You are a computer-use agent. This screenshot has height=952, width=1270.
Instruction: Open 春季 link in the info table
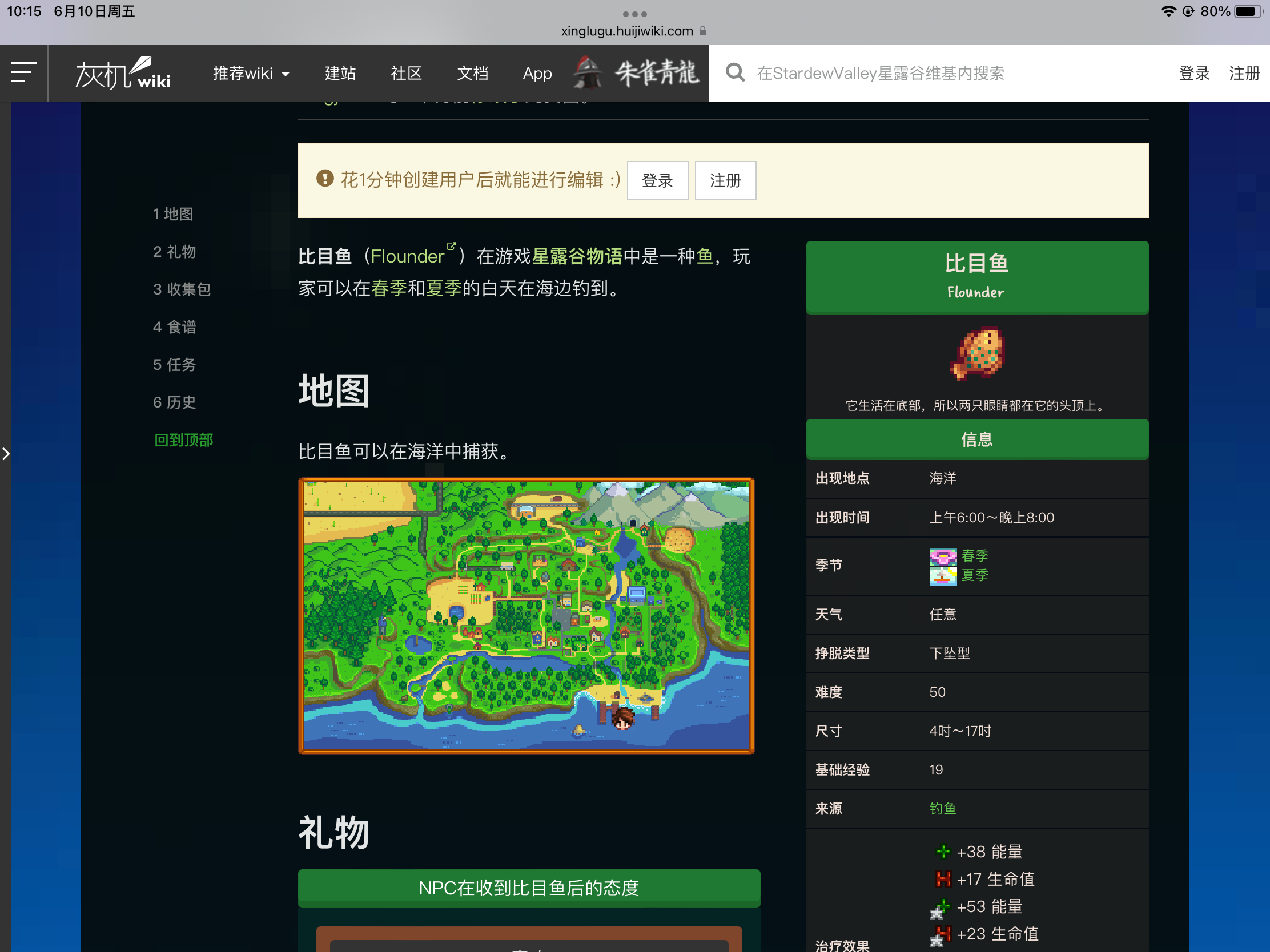pyautogui.click(x=974, y=555)
